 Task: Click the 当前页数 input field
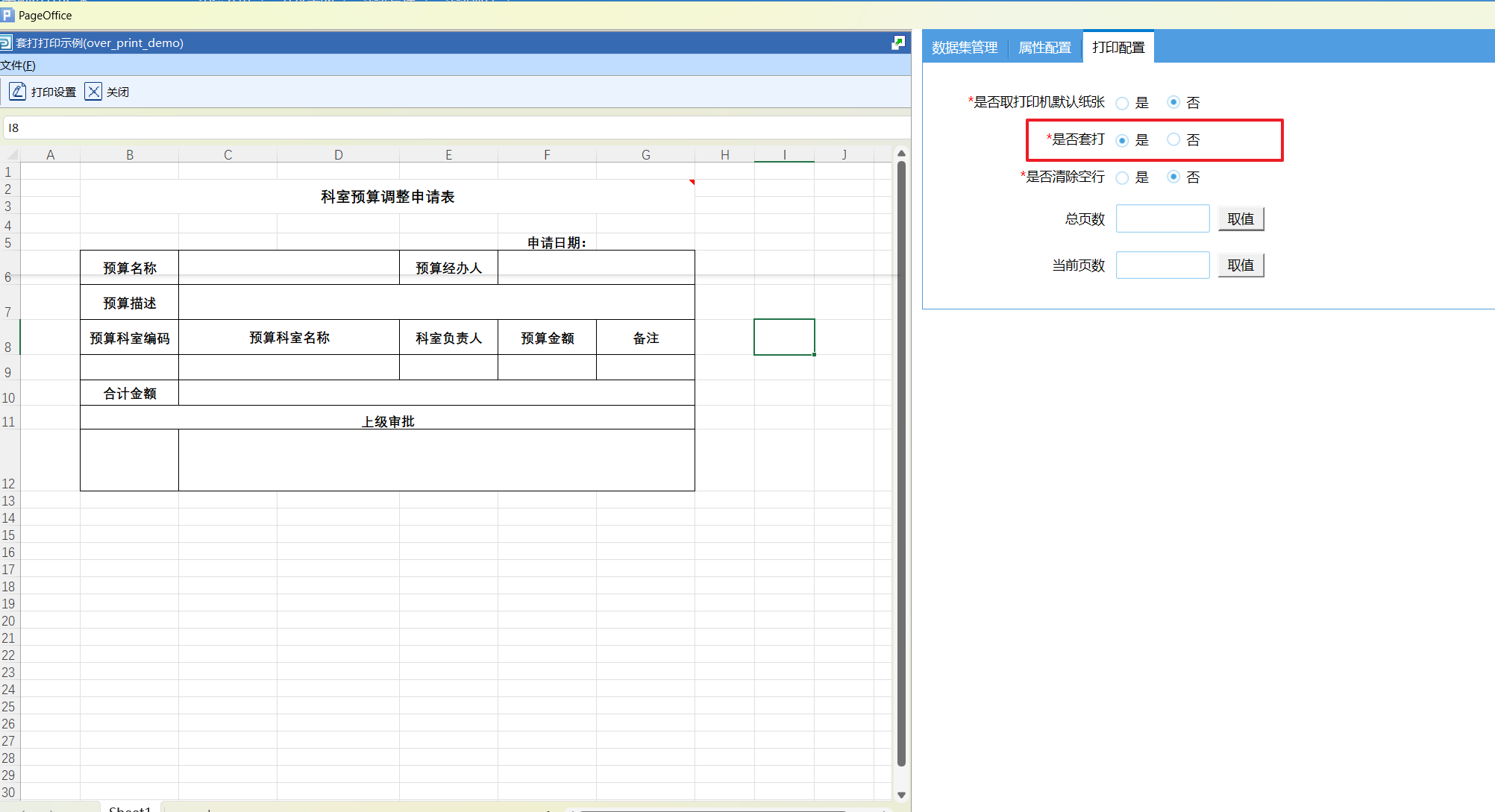point(1162,265)
